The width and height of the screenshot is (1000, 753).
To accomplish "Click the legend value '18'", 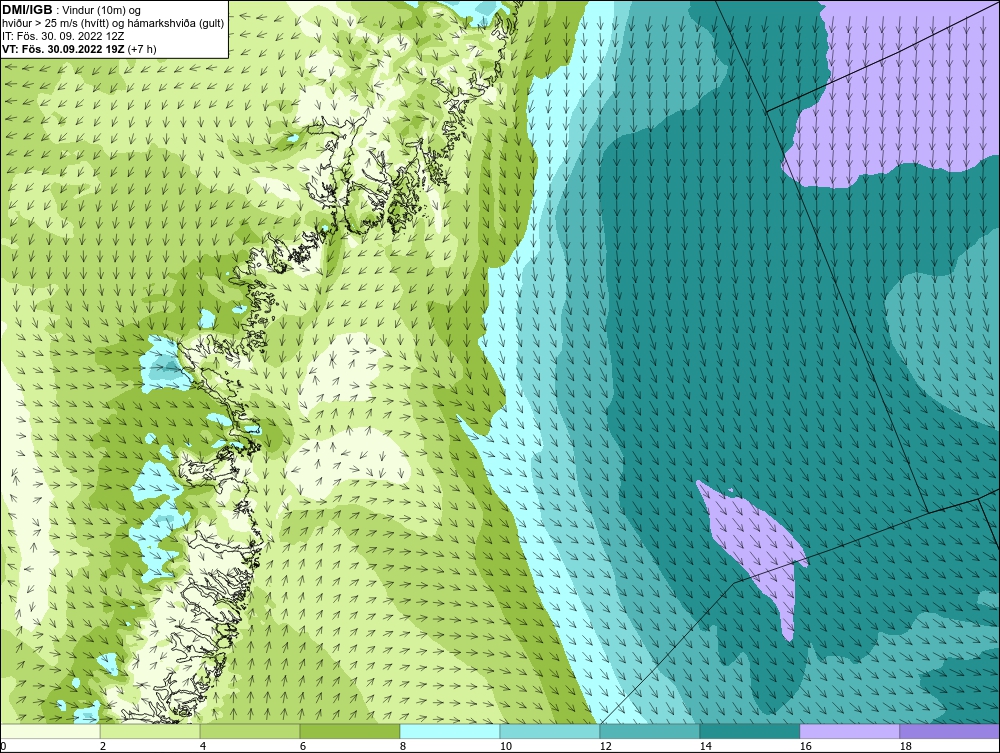I will click(905, 746).
